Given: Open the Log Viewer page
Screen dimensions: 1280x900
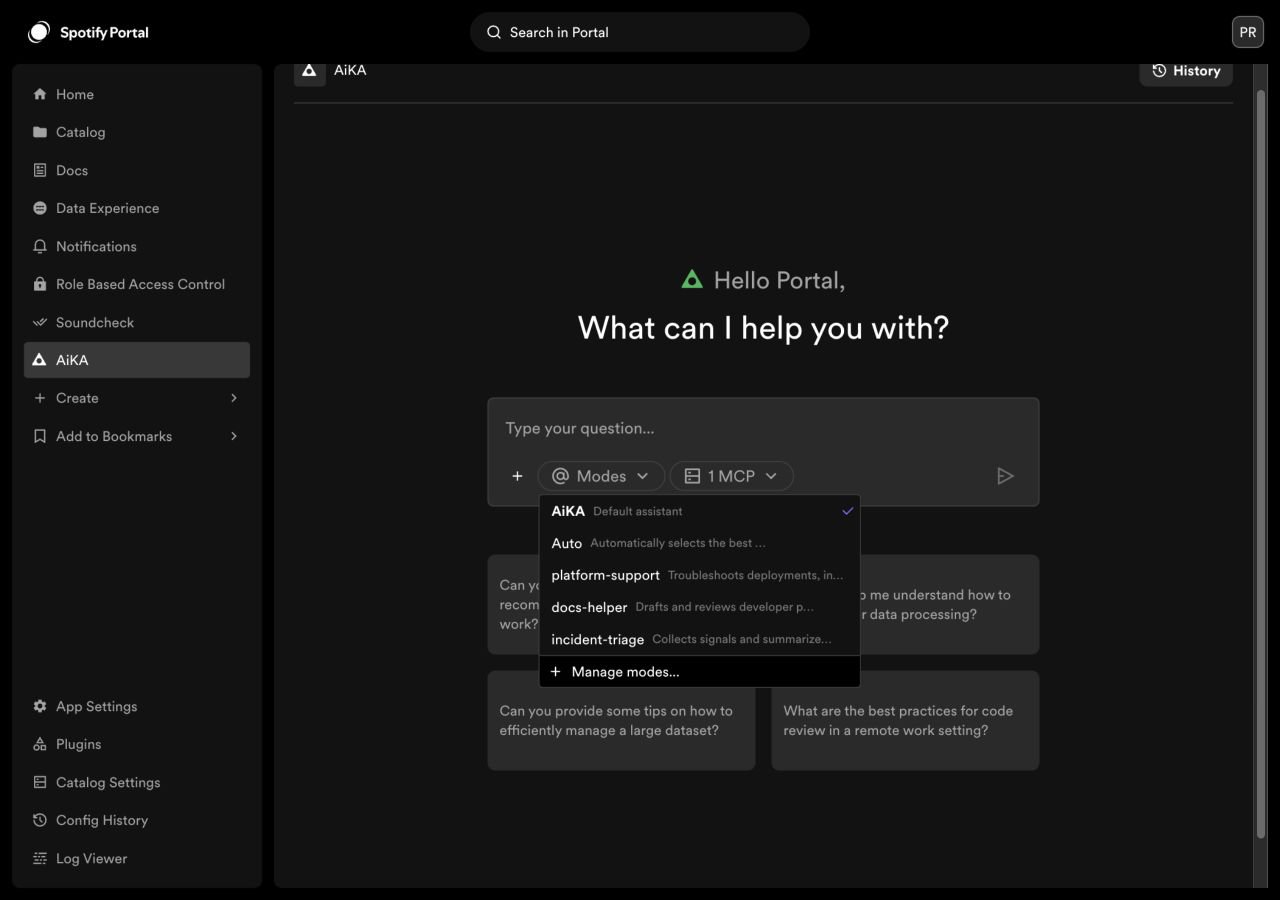Looking at the screenshot, I should click(x=137, y=858).
